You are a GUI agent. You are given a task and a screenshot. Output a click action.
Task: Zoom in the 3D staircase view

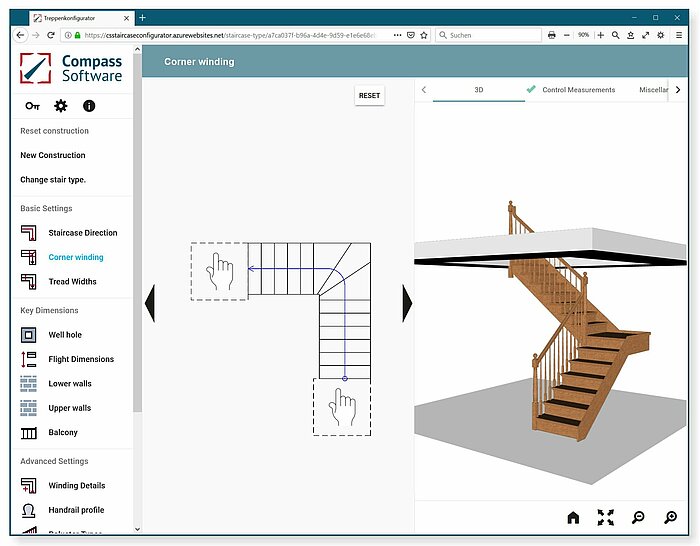click(670, 517)
